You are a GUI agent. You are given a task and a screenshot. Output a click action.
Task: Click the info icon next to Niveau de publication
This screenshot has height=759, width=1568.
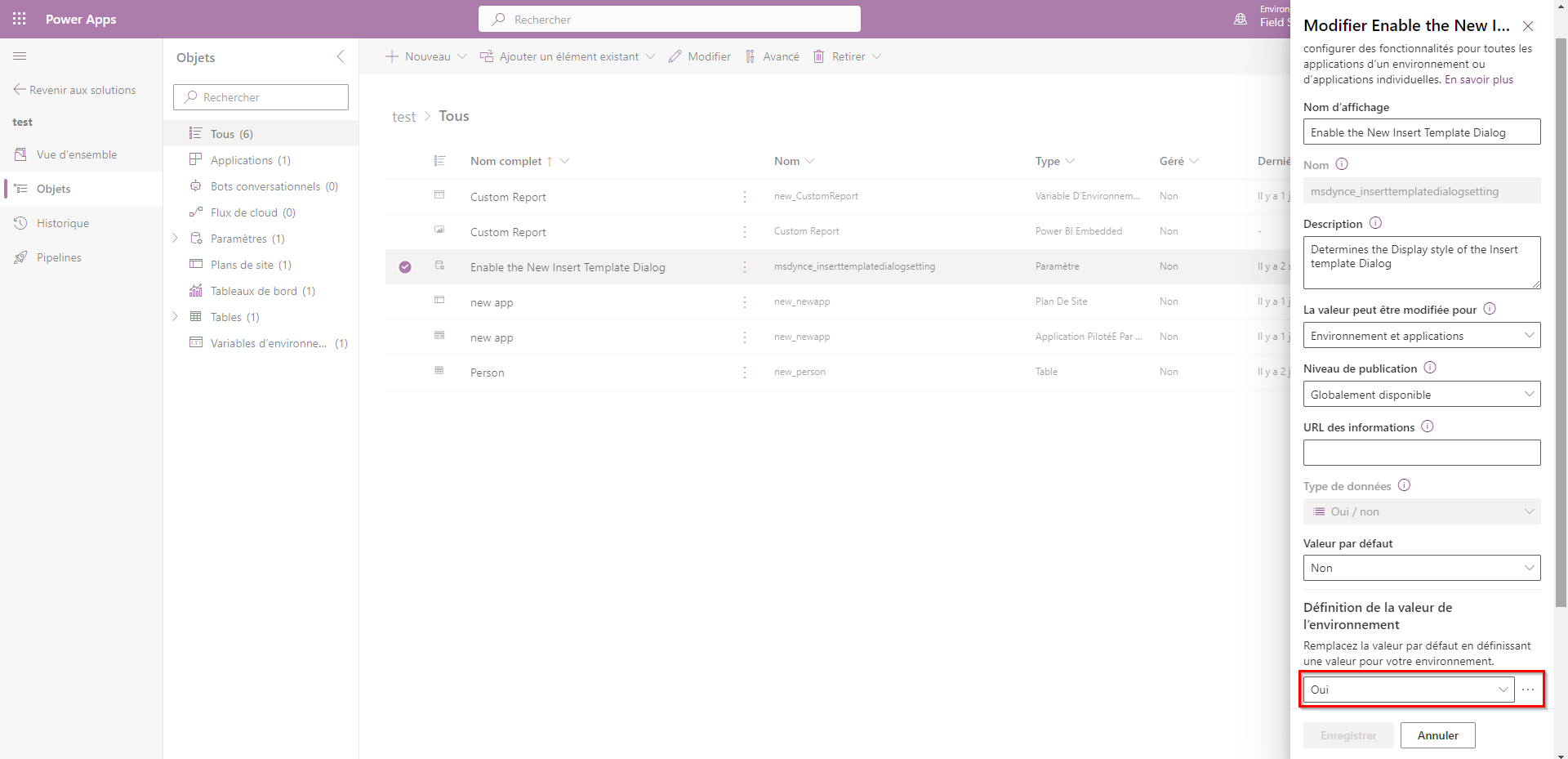pos(1430,368)
